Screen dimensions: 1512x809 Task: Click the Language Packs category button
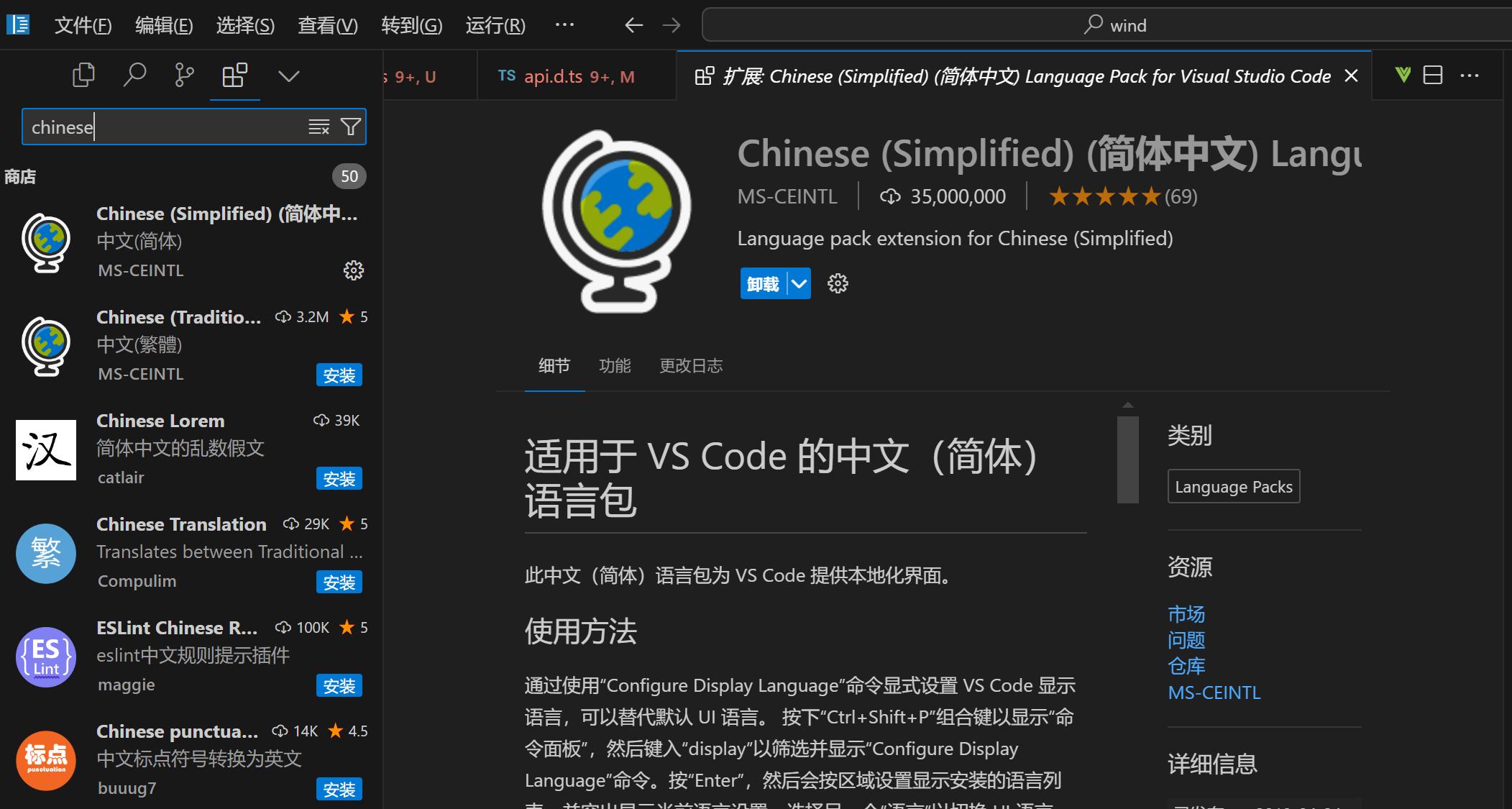tap(1233, 486)
